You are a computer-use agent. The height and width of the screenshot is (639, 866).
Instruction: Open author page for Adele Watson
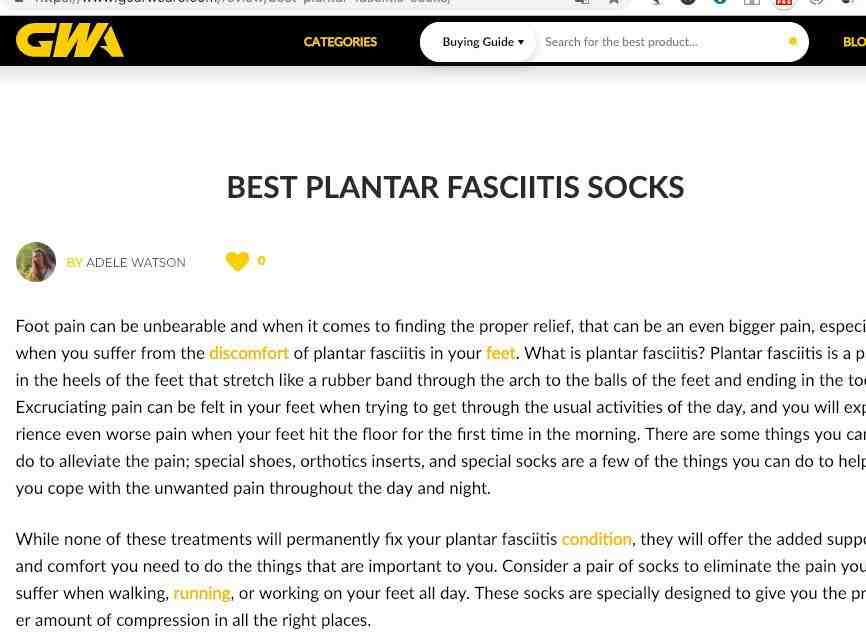(136, 262)
